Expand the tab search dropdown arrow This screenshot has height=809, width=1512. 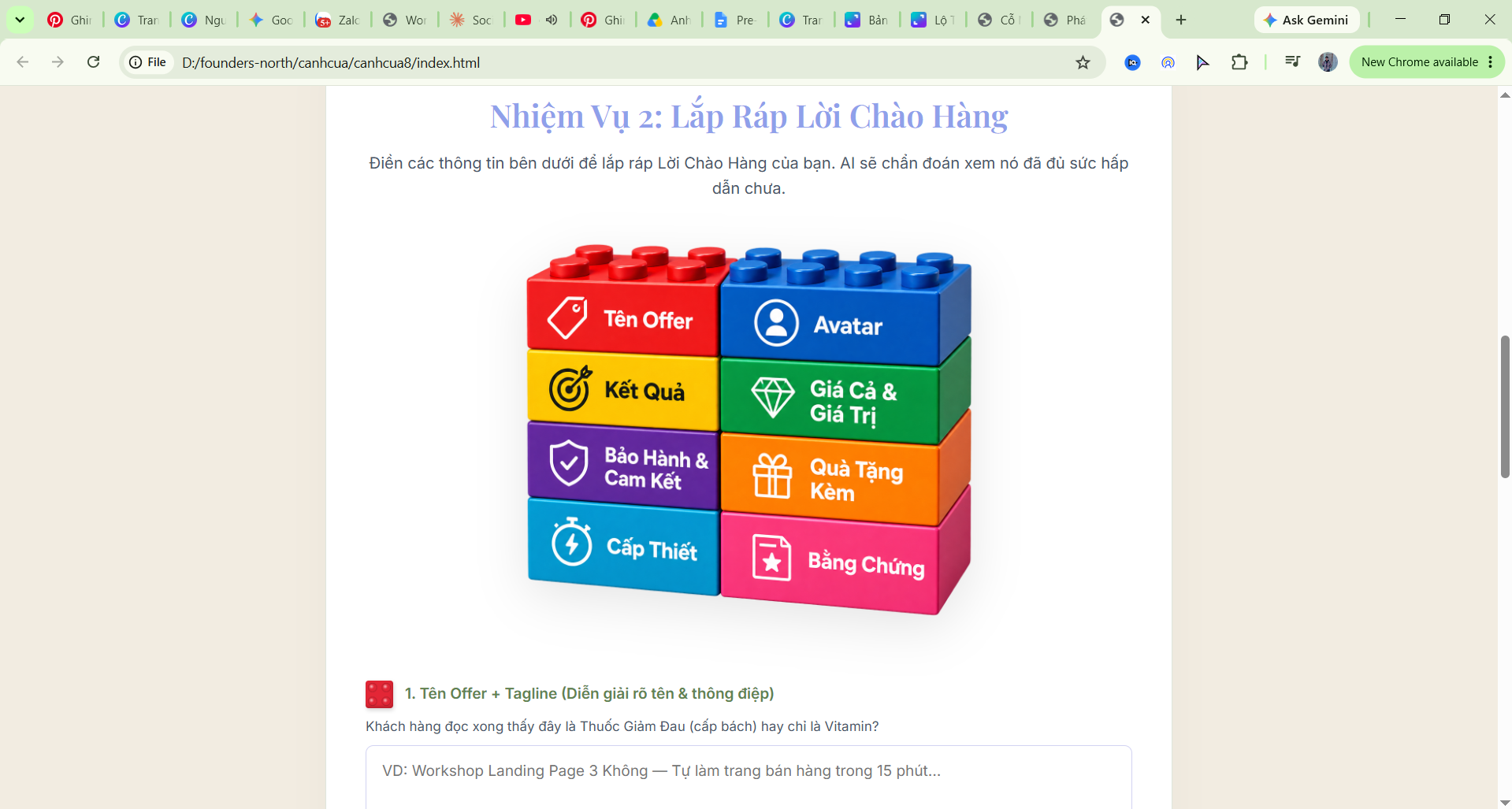(x=20, y=20)
